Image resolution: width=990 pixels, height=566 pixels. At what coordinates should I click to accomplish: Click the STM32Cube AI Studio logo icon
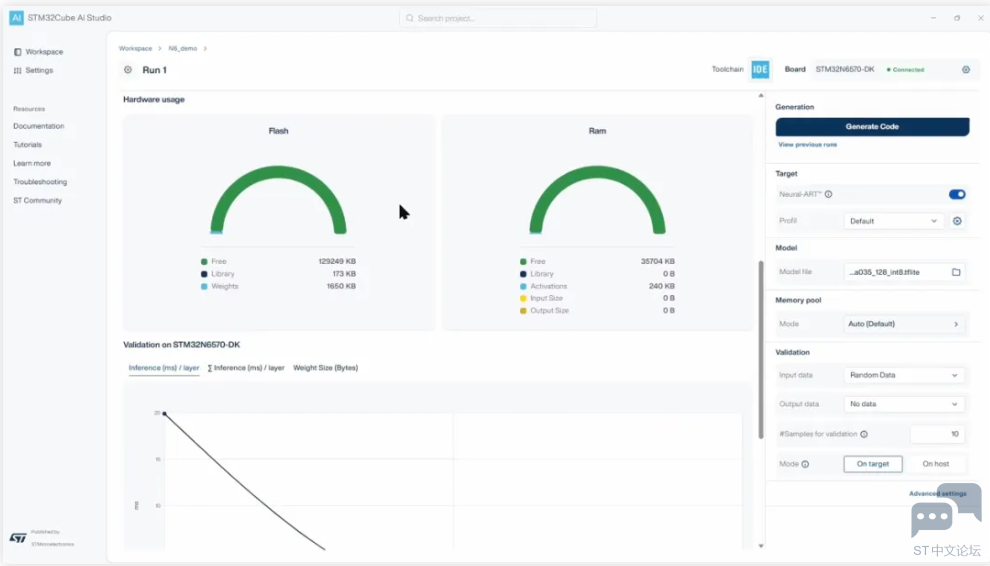[x=16, y=18]
